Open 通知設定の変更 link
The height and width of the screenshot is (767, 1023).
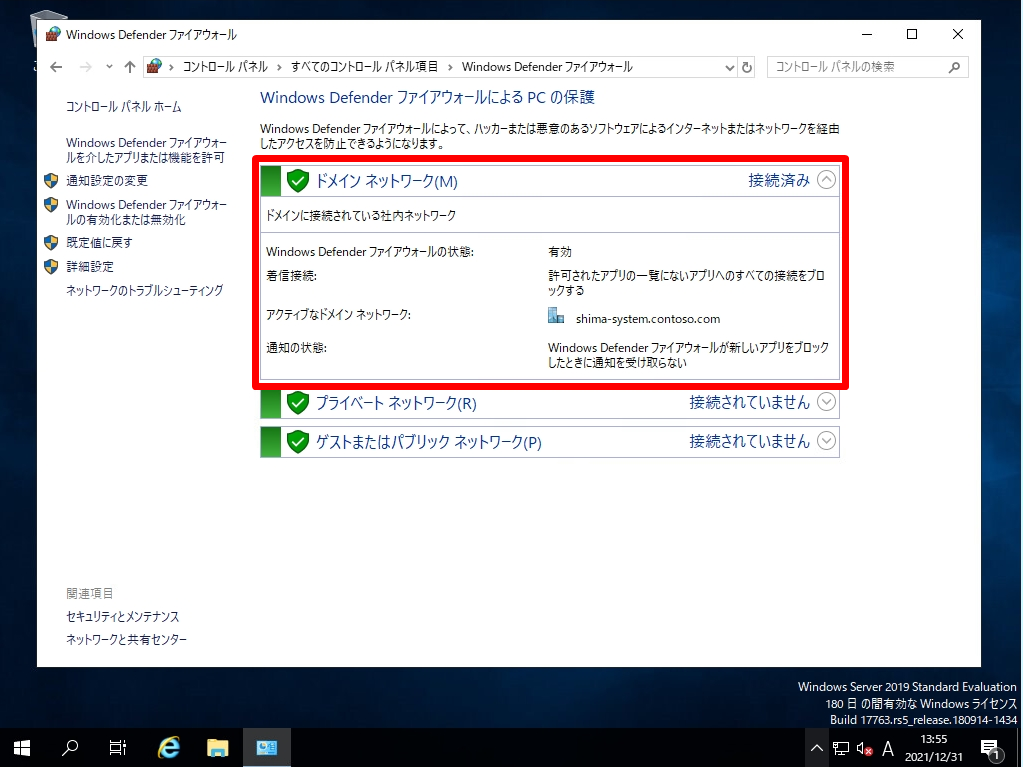click(107, 181)
